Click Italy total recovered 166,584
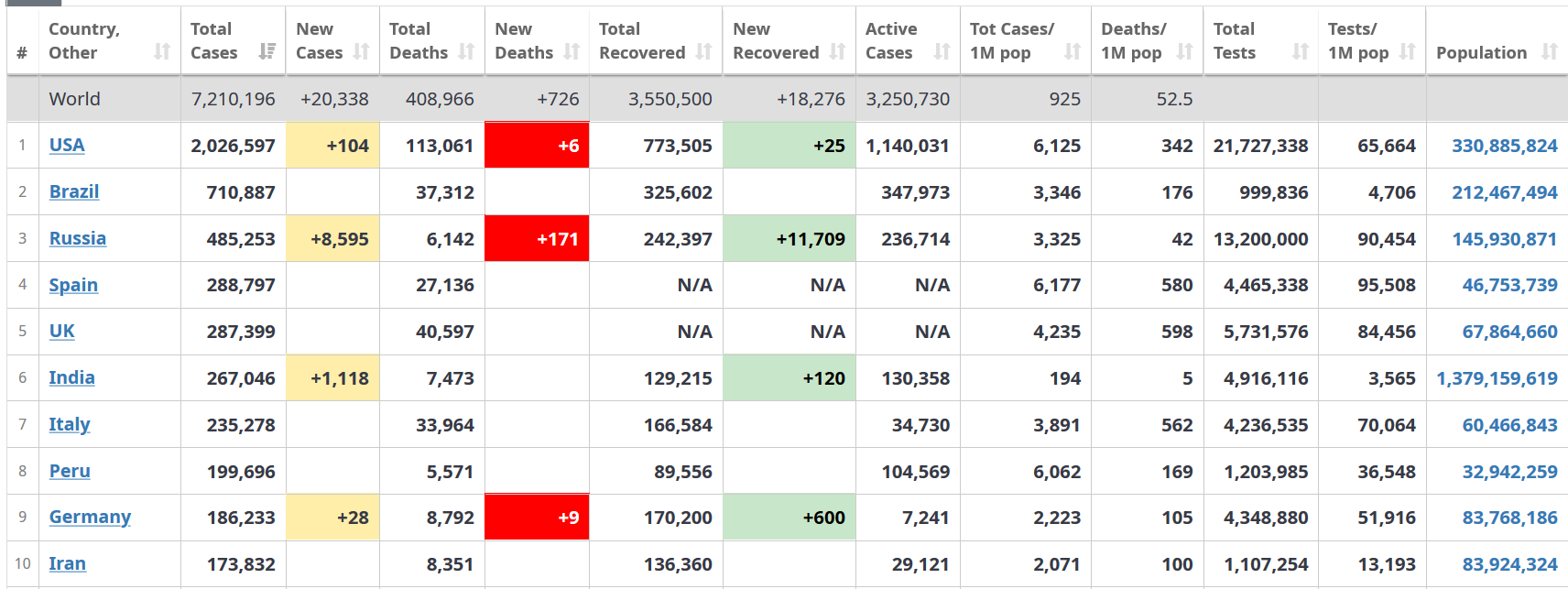This screenshot has width=1568, height=589. tap(678, 425)
